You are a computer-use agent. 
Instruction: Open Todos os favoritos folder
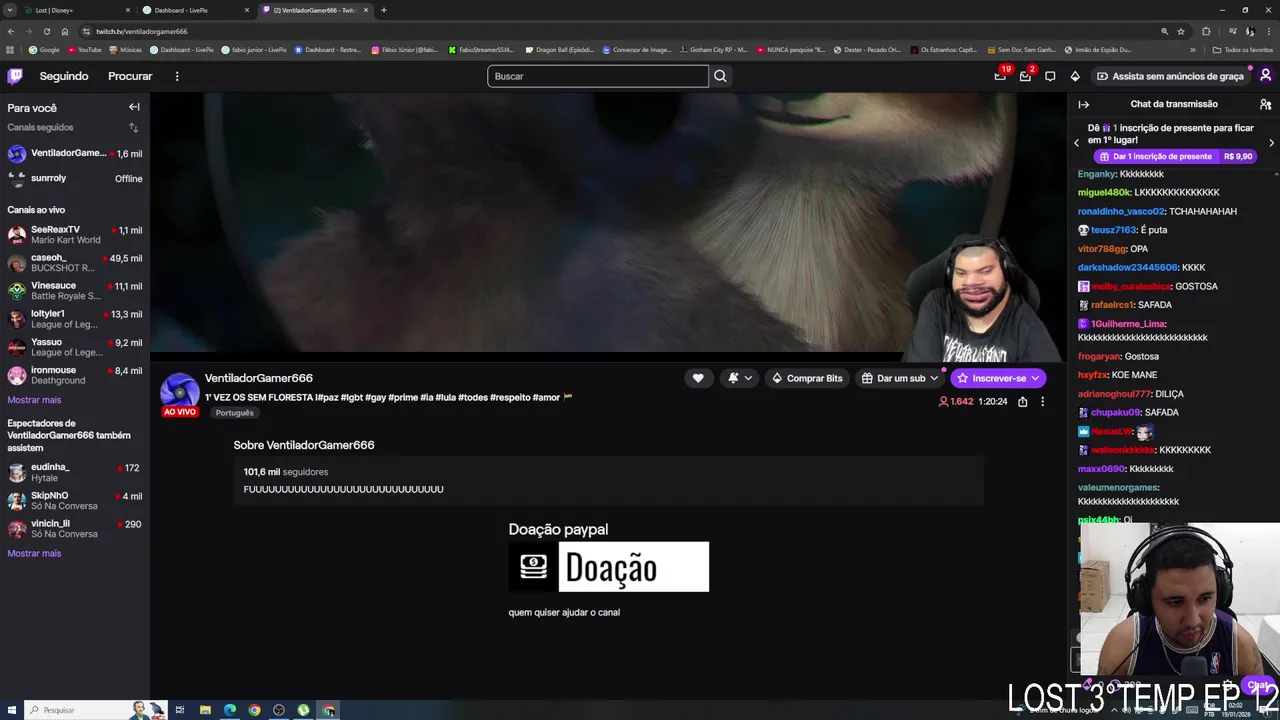[1242, 49]
